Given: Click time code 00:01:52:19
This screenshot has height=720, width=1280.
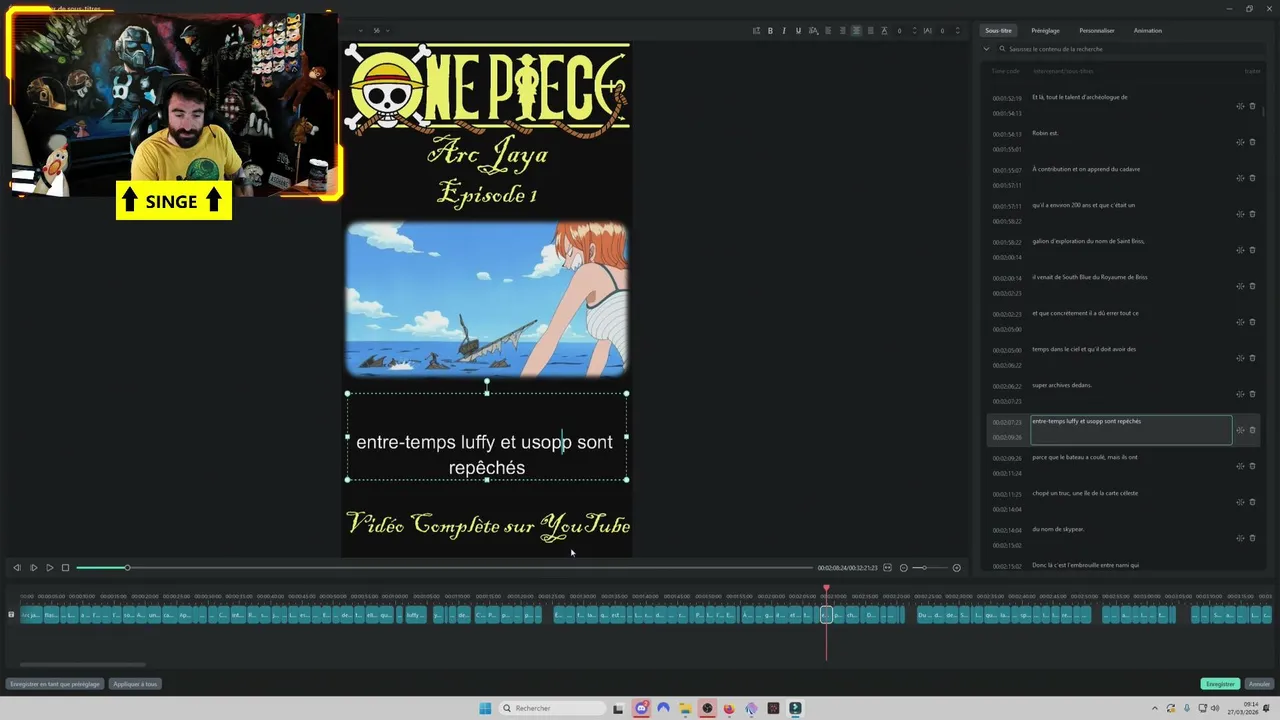Looking at the screenshot, I should [x=1007, y=99].
